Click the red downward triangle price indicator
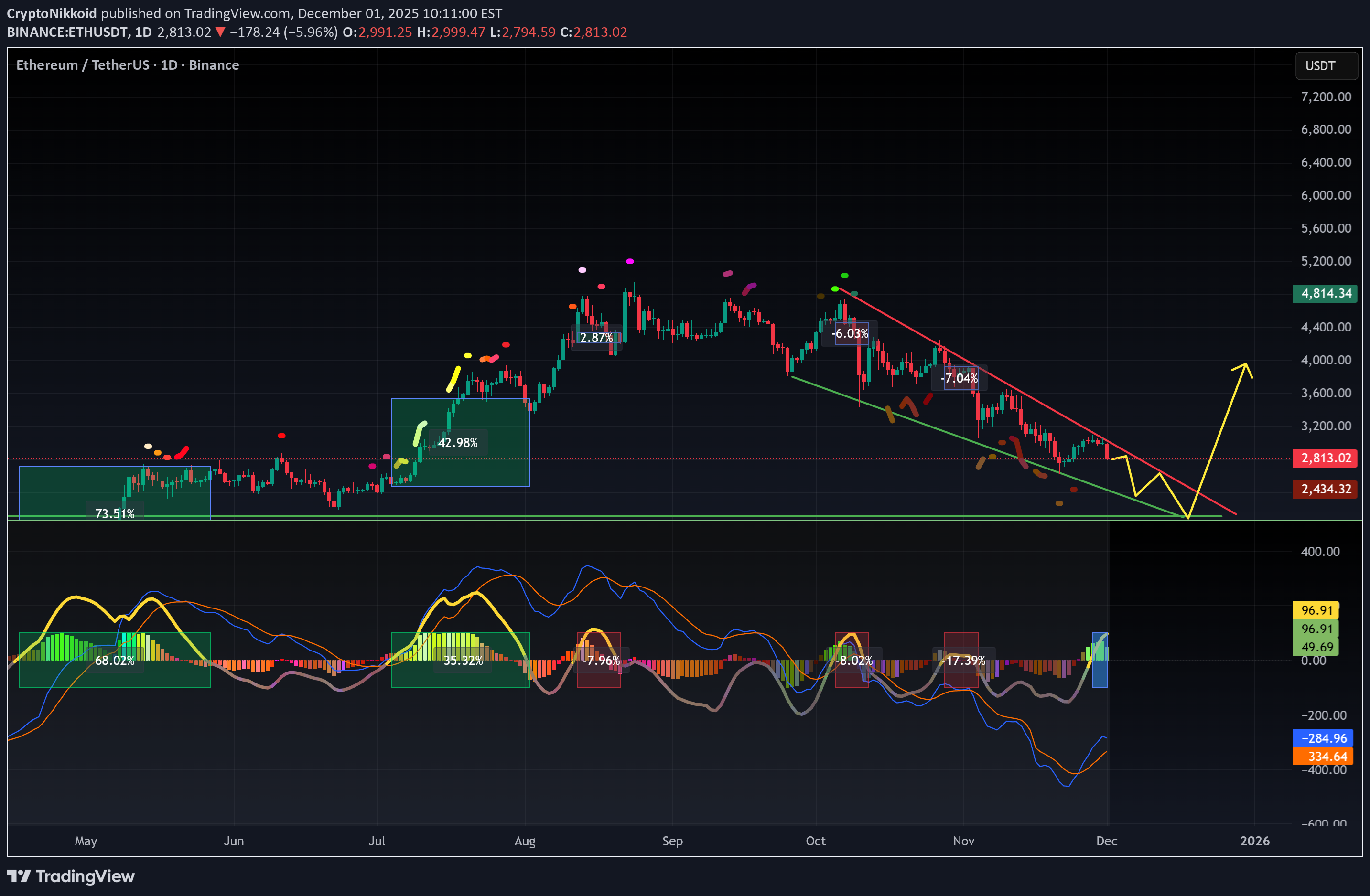This screenshot has width=1370, height=896. point(219,32)
